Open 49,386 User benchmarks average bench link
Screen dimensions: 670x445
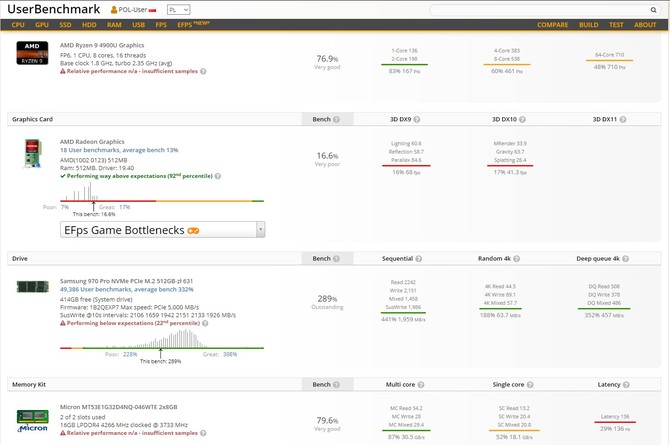point(126,289)
